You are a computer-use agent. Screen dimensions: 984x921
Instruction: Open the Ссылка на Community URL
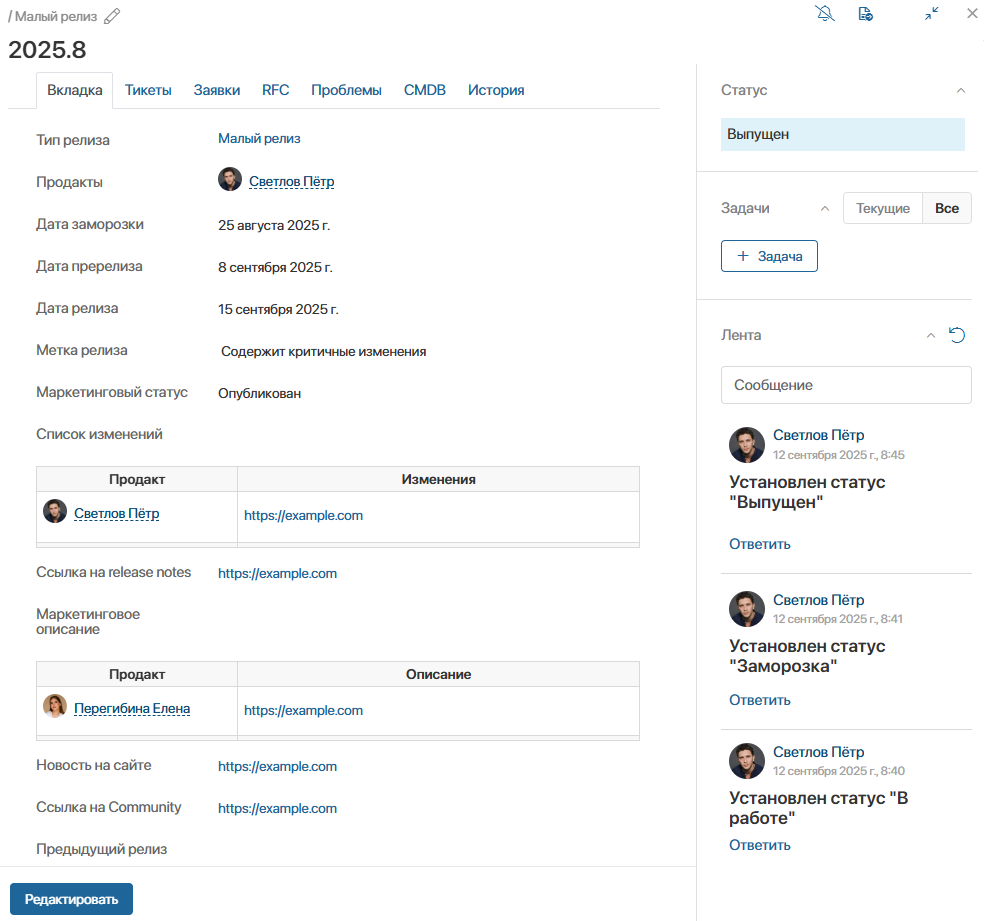pyautogui.click(x=277, y=808)
